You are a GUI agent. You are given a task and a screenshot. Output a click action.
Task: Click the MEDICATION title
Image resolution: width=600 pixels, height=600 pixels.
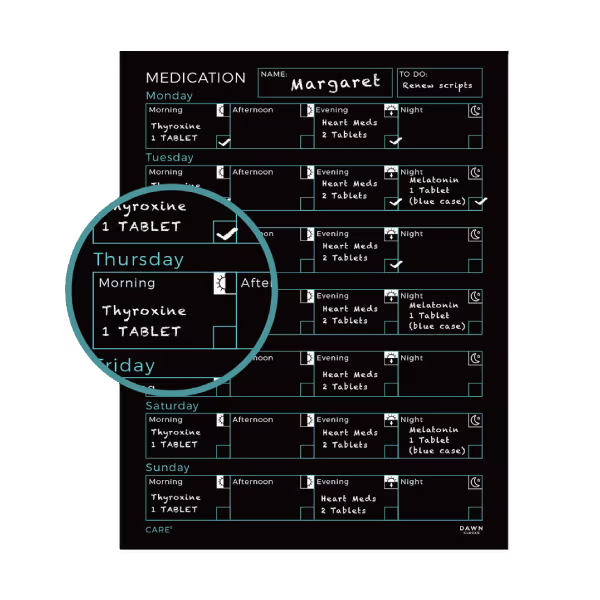pyautogui.click(x=195, y=78)
